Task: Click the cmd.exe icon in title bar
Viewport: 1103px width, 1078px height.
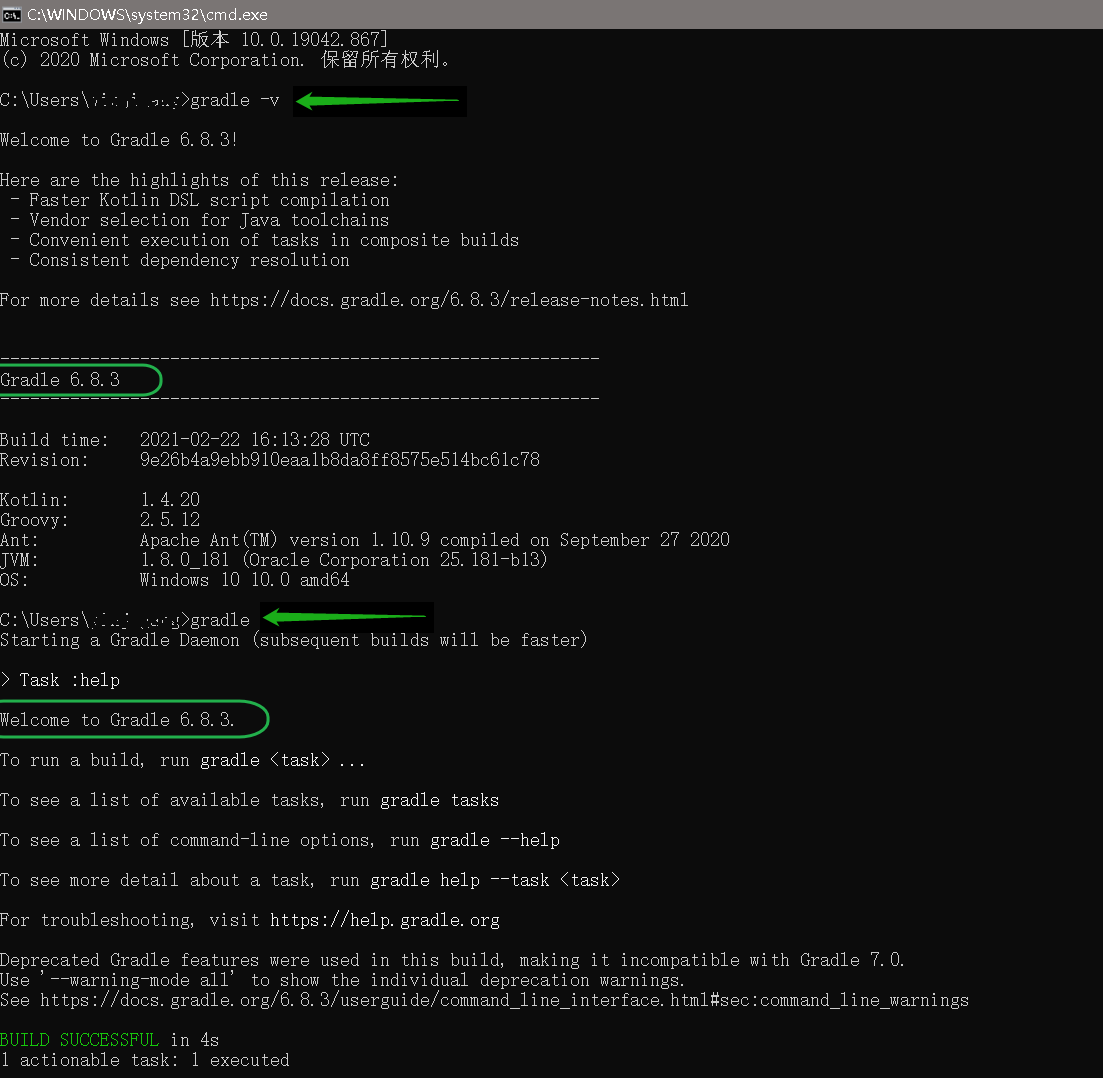Action: tap(11, 14)
